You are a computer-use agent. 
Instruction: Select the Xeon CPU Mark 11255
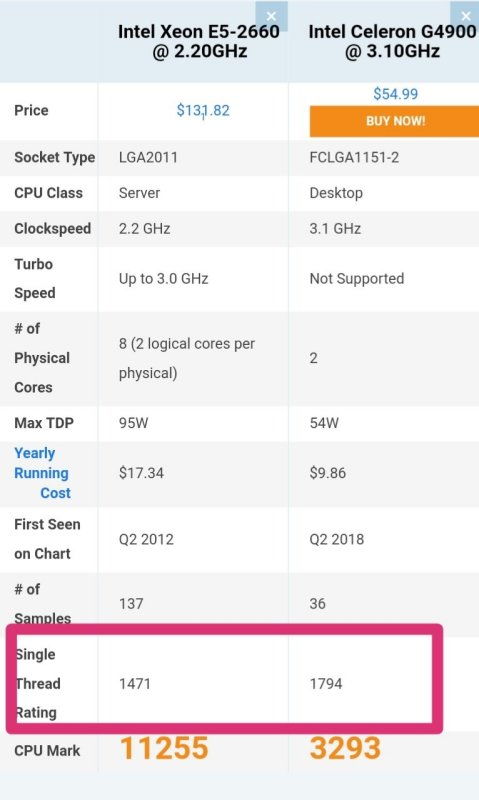coord(164,748)
